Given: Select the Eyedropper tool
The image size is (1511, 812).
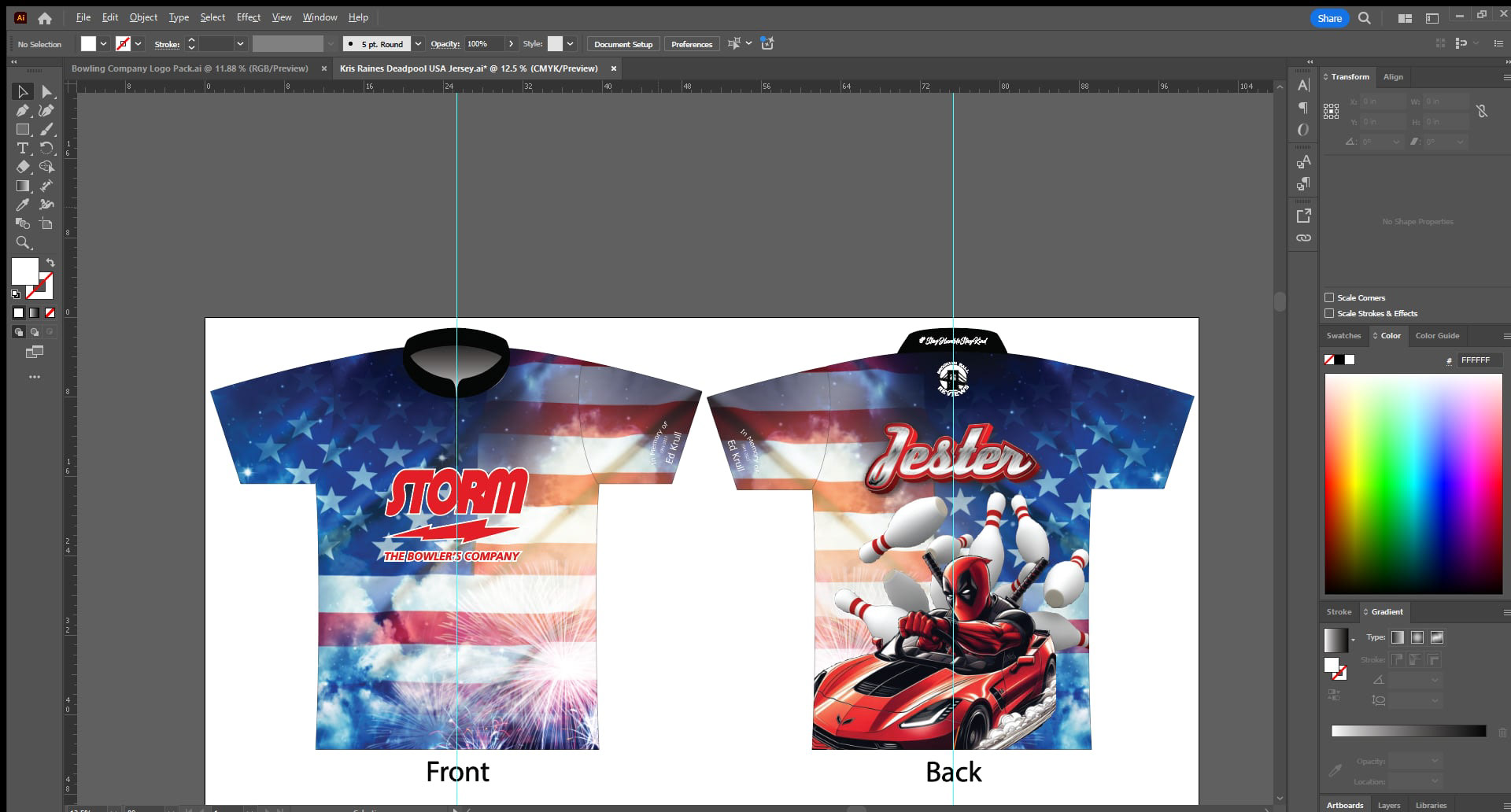Looking at the screenshot, I should (23, 205).
